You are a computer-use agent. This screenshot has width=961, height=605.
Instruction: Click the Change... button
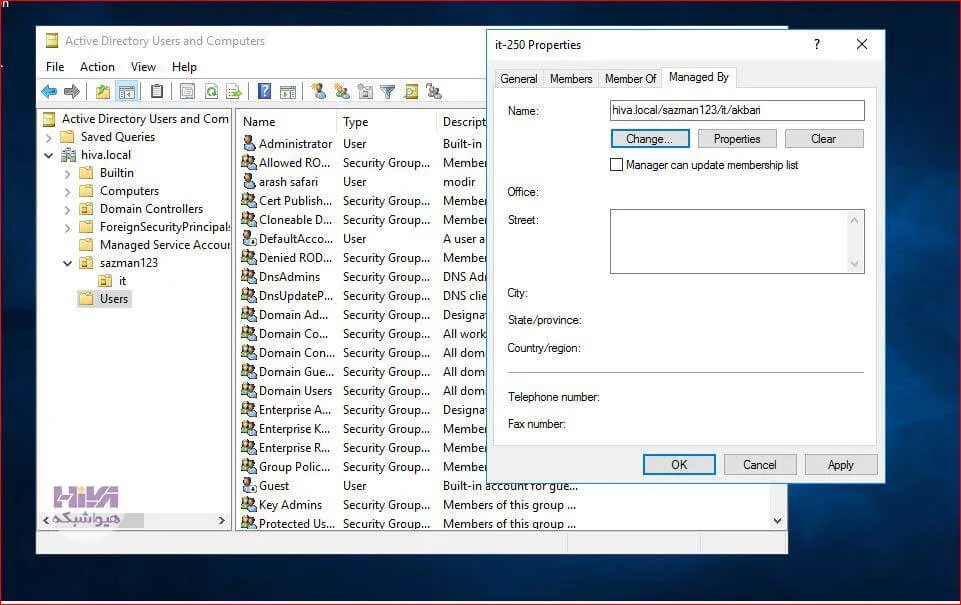pyautogui.click(x=650, y=139)
